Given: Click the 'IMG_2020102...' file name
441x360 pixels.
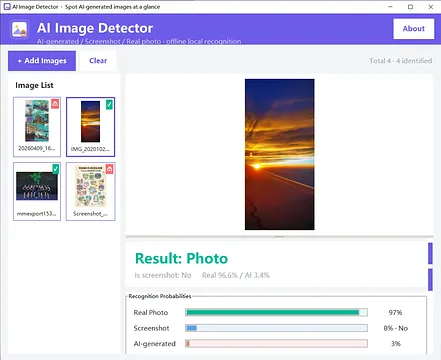Looking at the screenshot, I should pyautogui.click(x=90, y=149).
